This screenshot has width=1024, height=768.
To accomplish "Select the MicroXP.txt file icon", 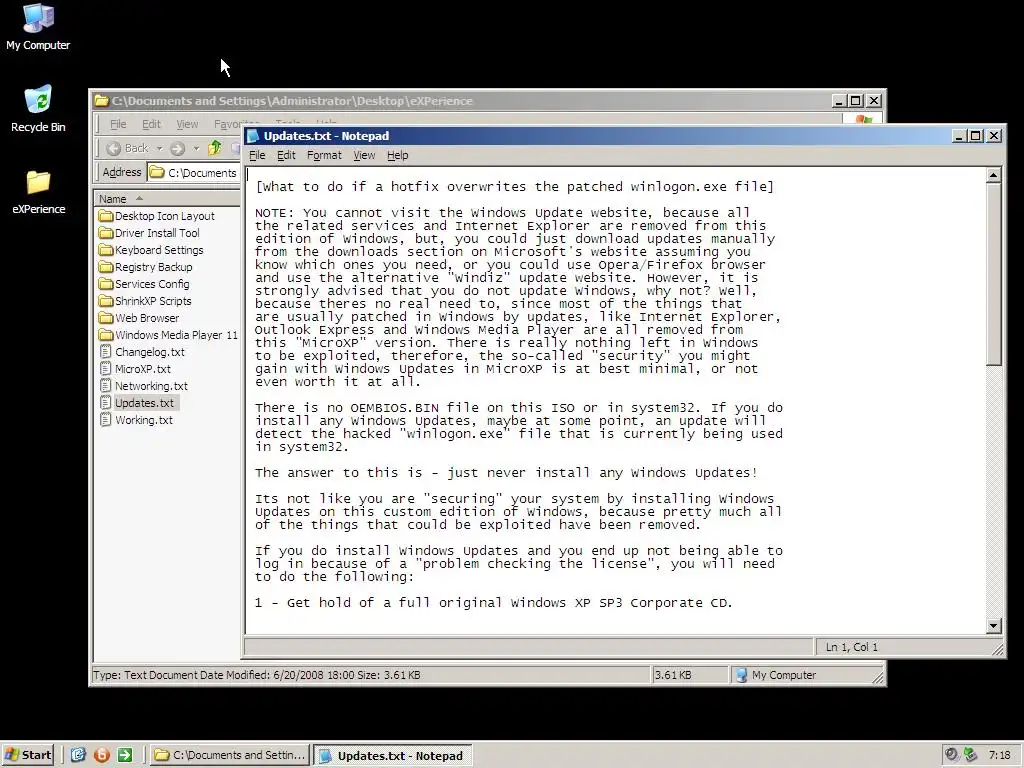I will coord(106,368).
